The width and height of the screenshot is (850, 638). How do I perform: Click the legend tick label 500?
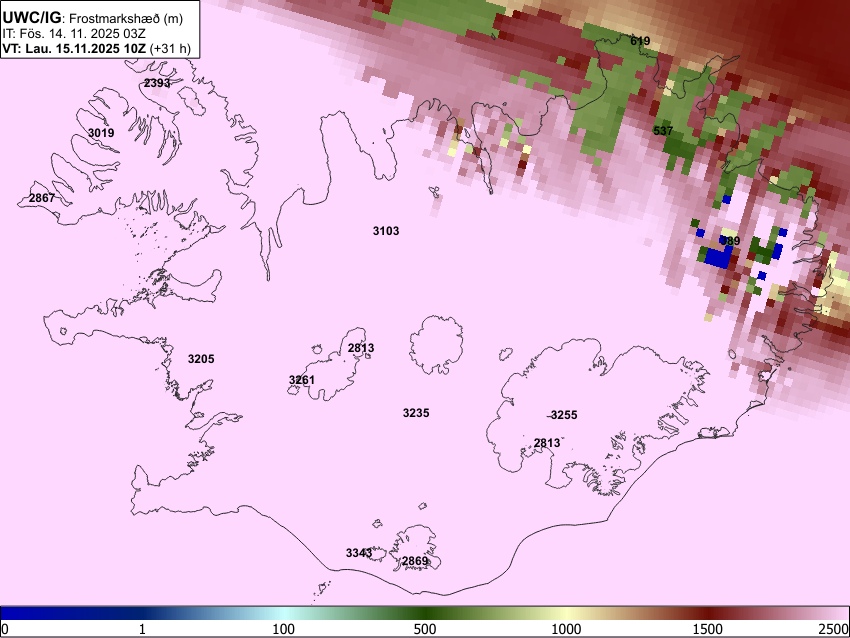[425, 629]
